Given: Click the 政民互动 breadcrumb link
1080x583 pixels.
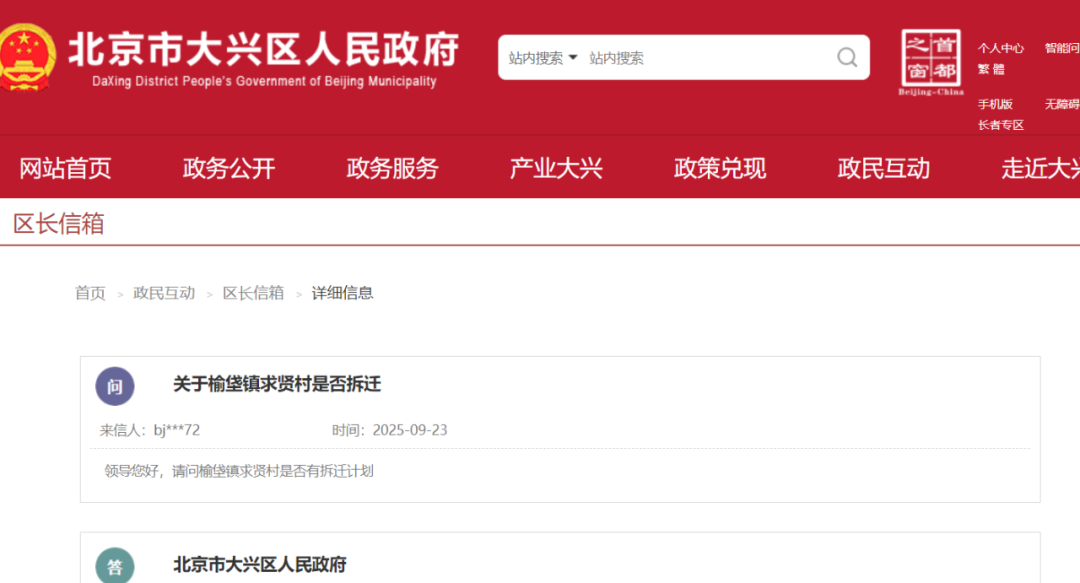Looking at the screenshot, I should click(x=164, y=293).
